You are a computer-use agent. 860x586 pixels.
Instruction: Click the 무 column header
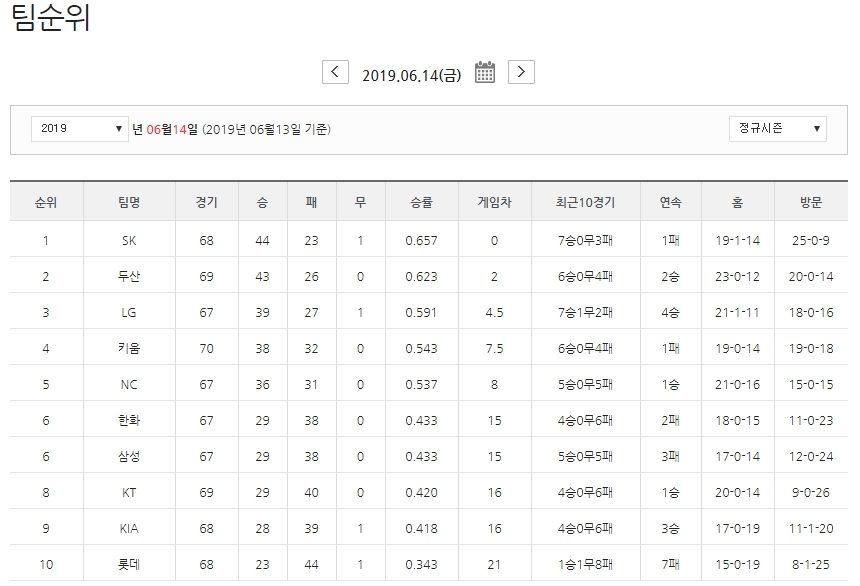click(x=360, y=202)
